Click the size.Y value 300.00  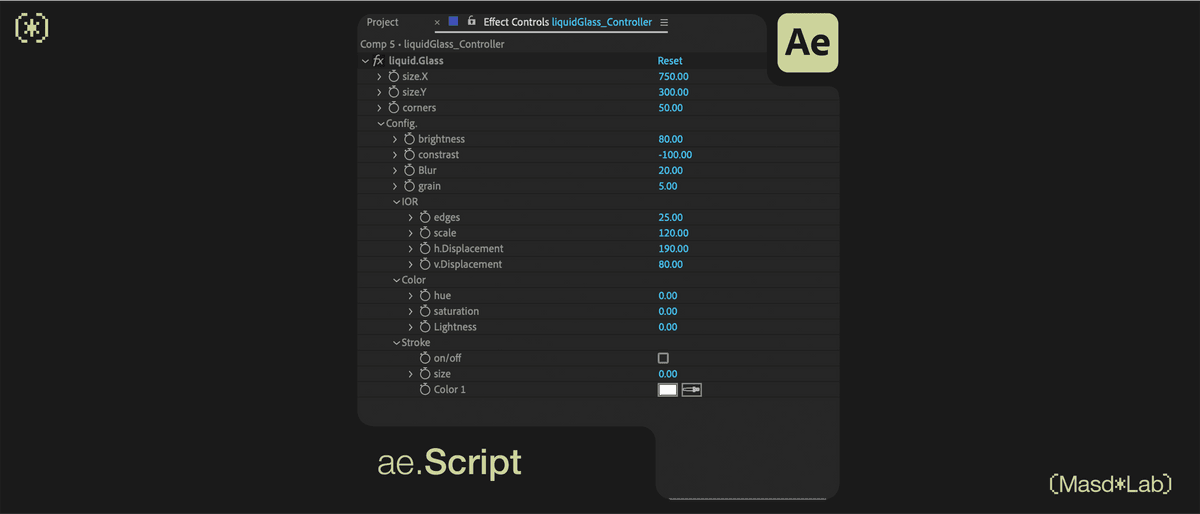coord(673,93)
